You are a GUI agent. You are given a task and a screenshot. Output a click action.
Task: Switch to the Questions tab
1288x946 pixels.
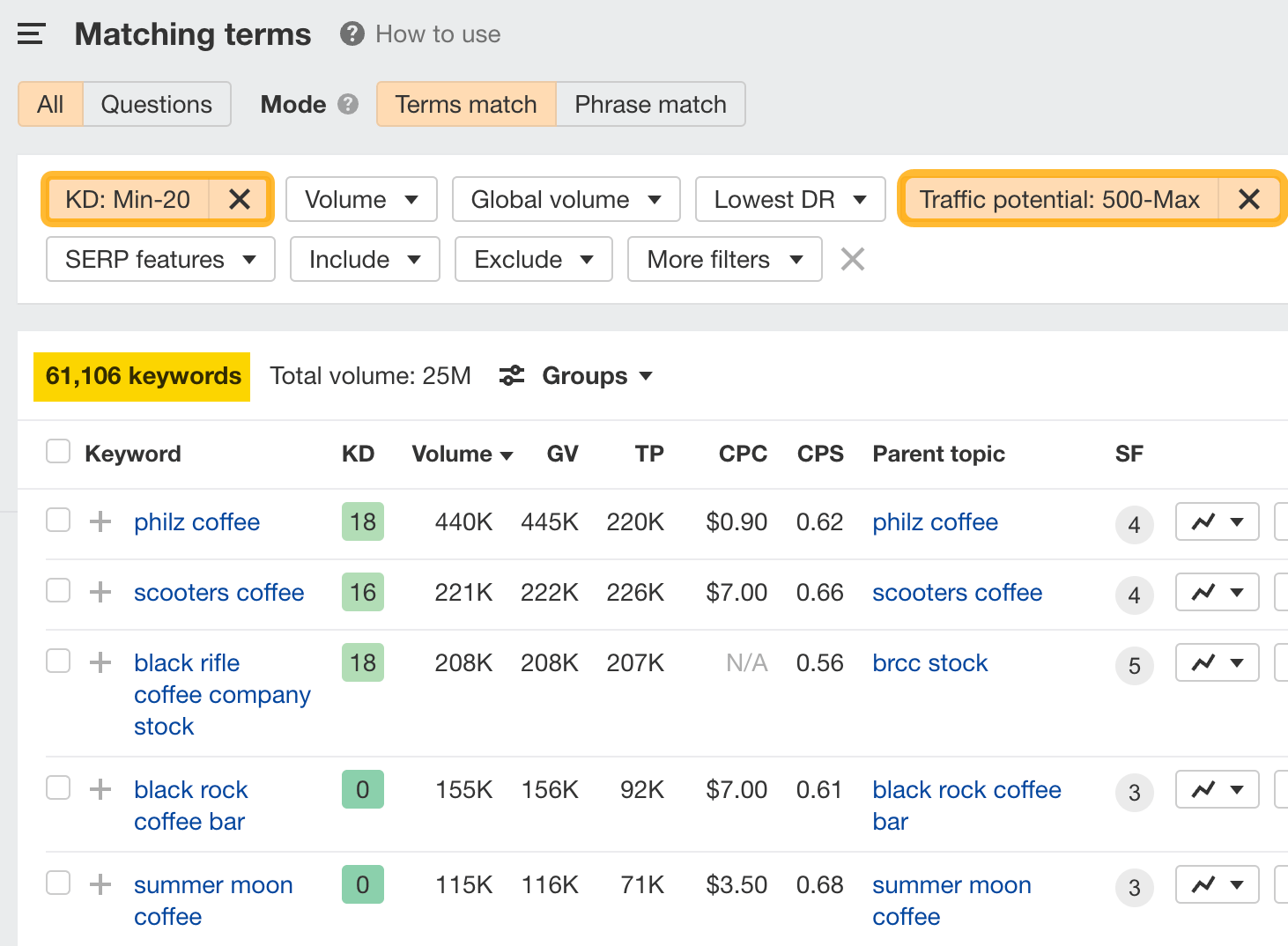157,104
